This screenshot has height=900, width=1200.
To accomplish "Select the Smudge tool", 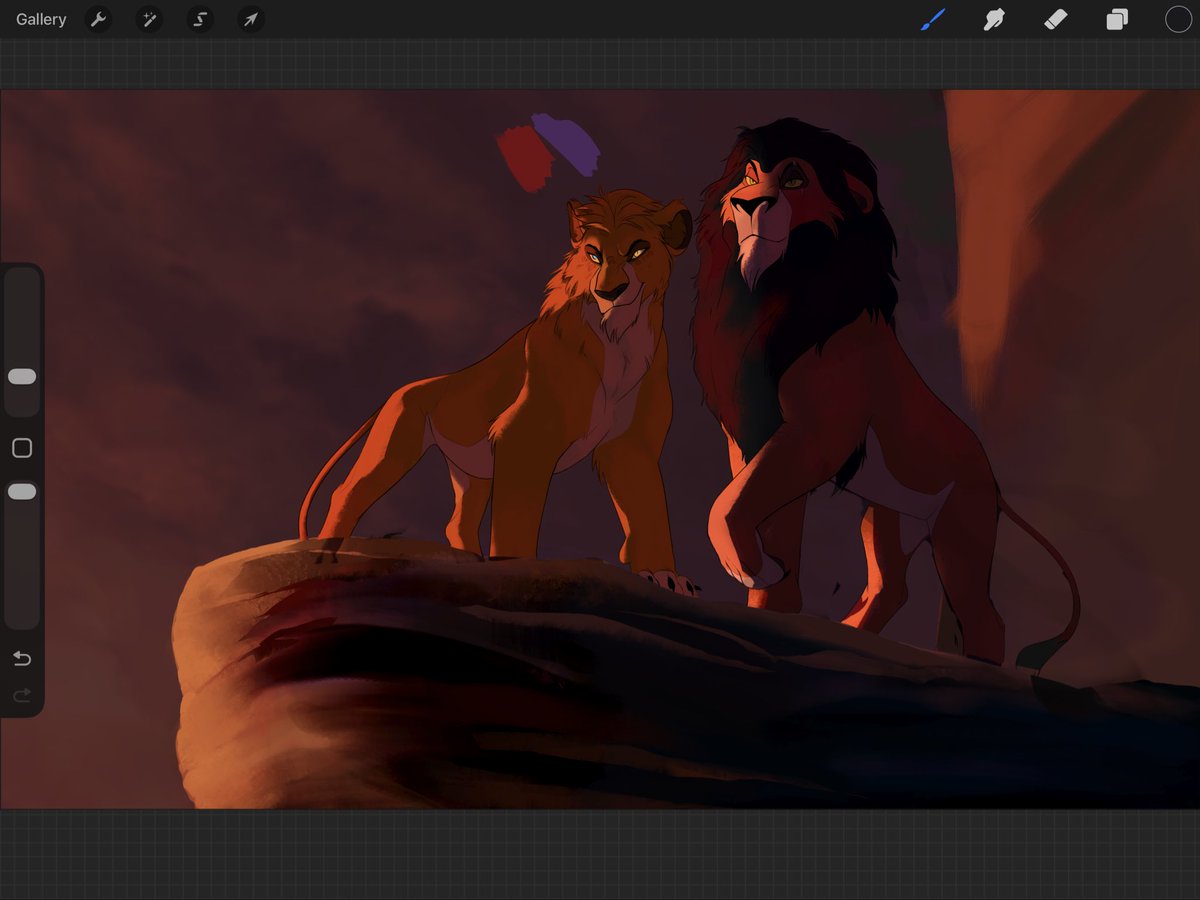I will point(994,19).
